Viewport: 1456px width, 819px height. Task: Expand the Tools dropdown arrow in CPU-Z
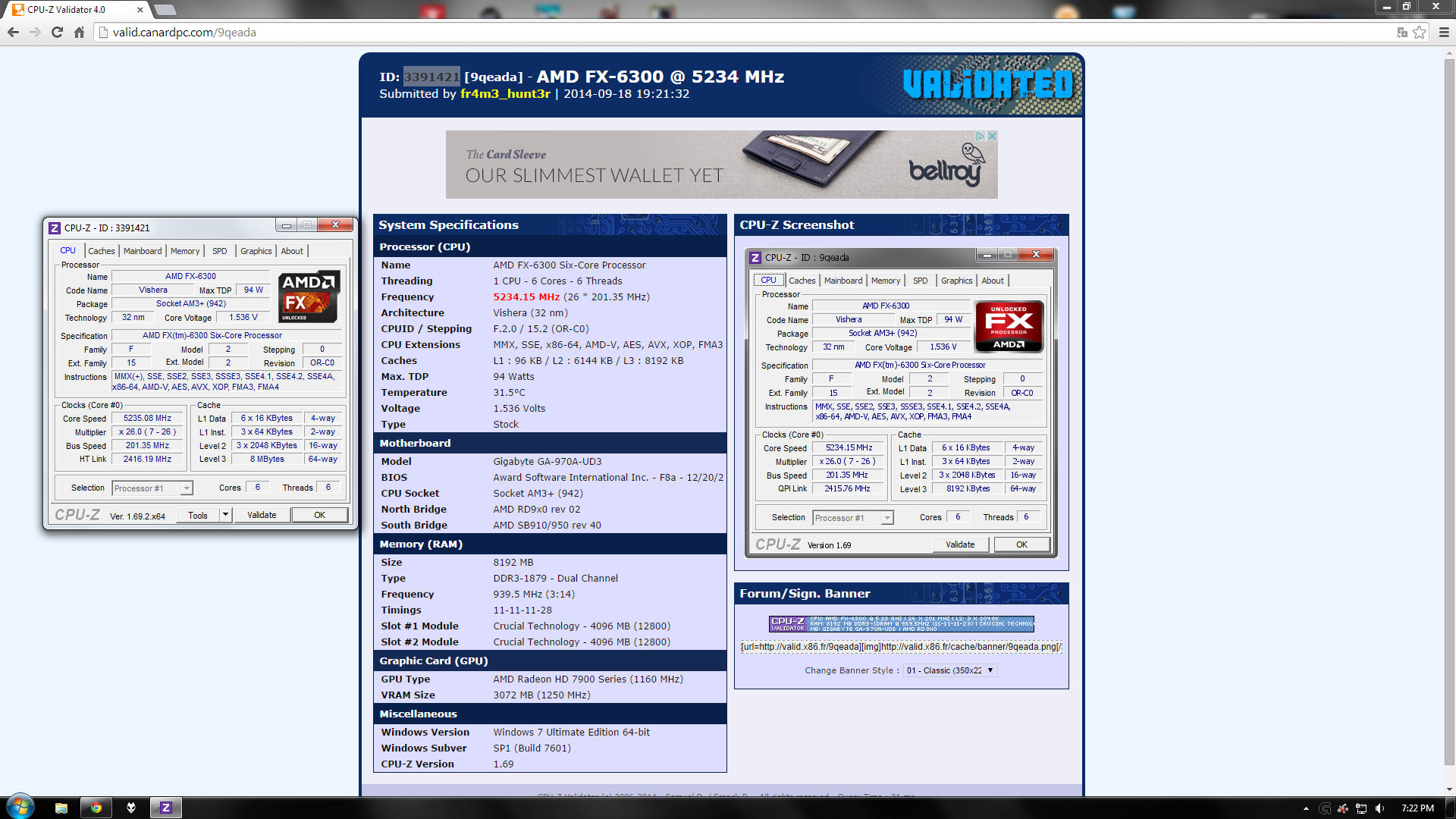225,515
